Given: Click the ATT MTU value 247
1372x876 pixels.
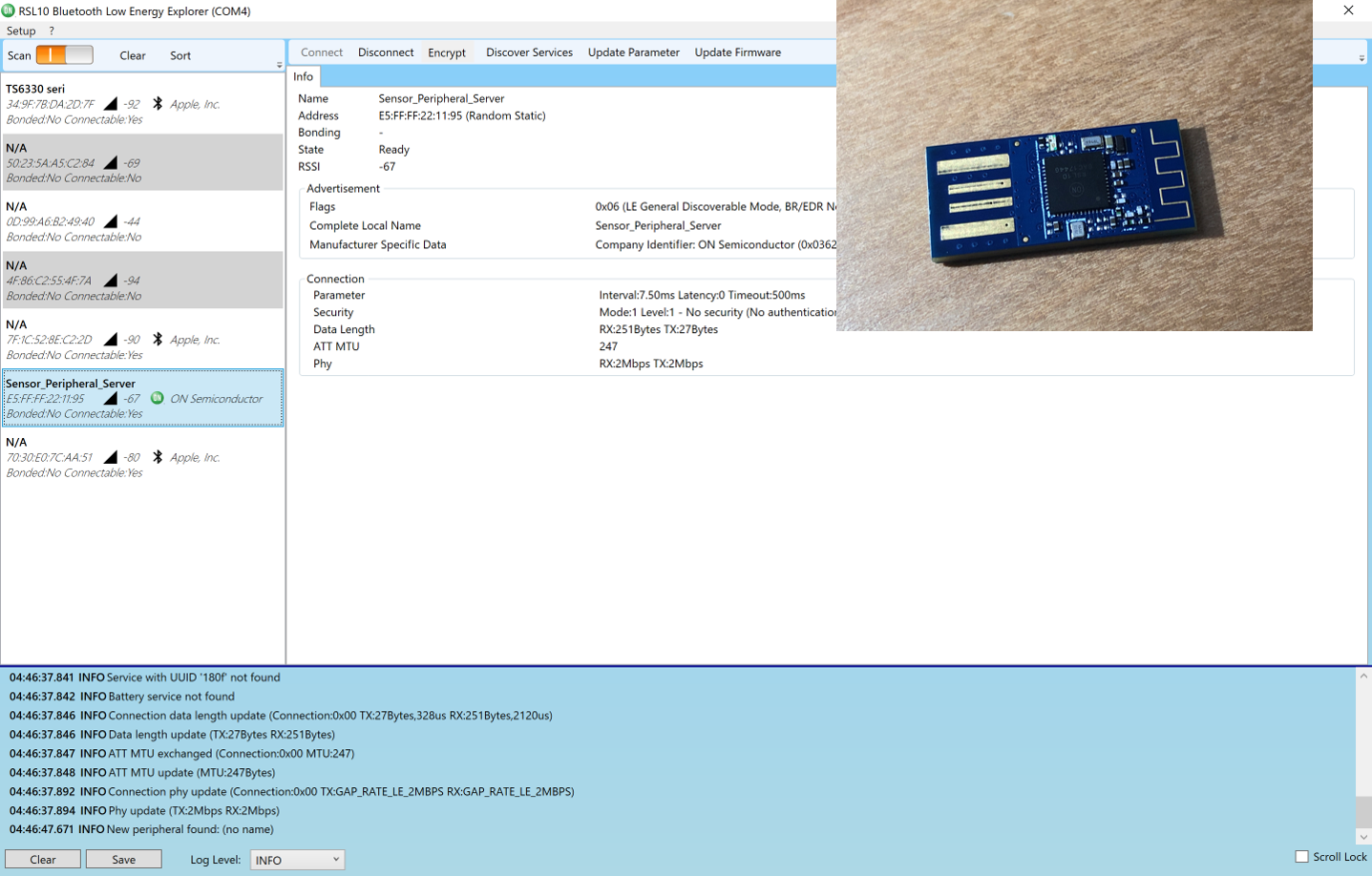Looking at the screenshot, I should point(608,346).
